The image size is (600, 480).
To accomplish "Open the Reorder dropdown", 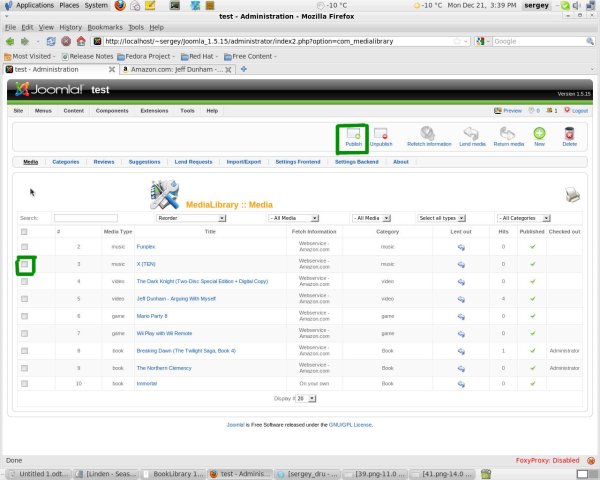I will tap(191, 218).
